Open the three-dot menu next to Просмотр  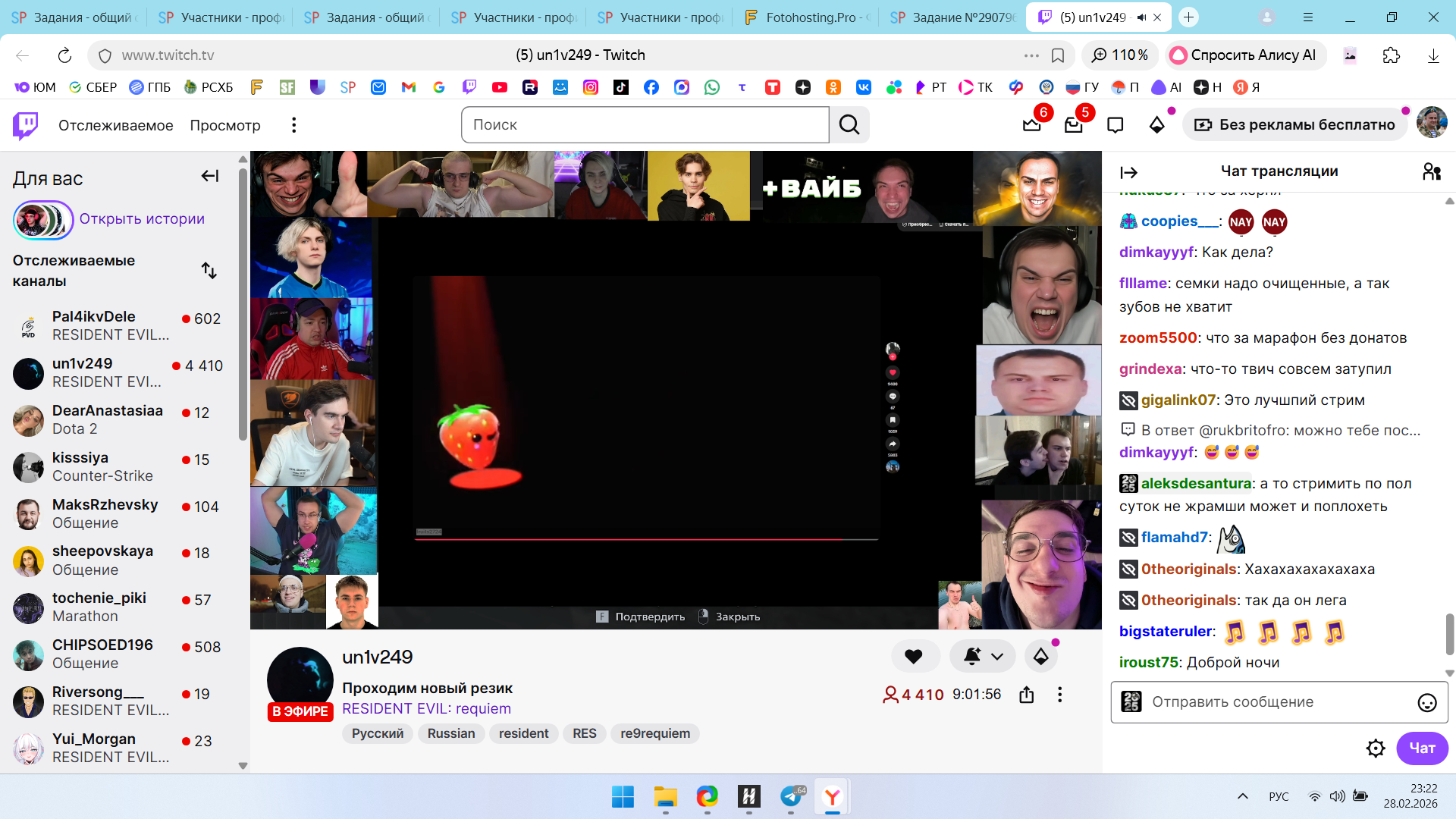point(293,125)
